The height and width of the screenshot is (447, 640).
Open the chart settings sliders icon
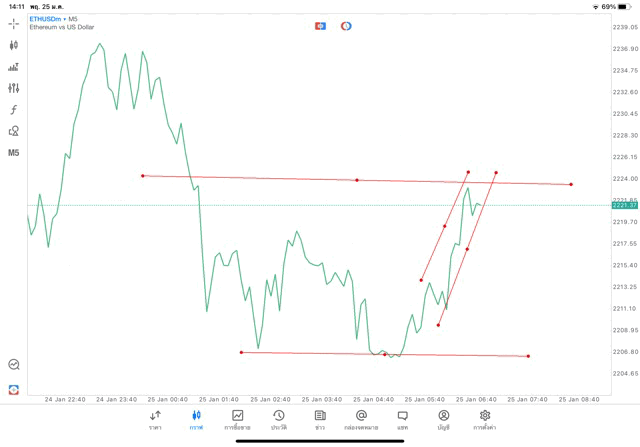click(x=14, y=88)
